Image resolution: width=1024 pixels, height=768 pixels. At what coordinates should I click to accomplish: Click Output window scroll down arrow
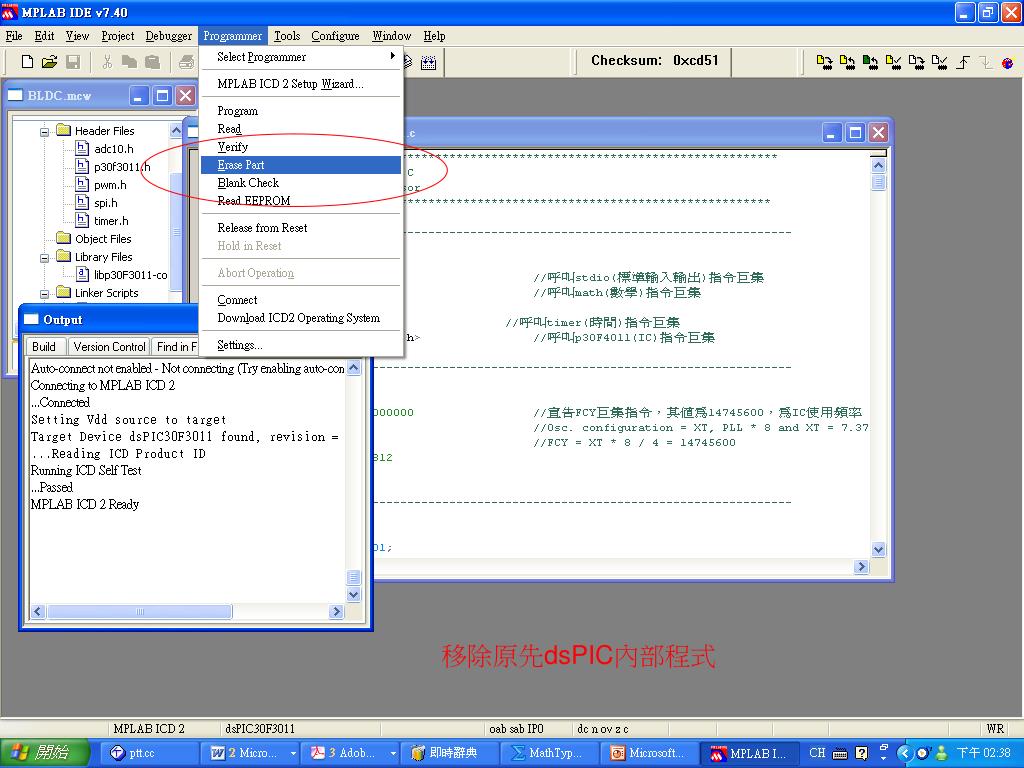coord(353,594)
